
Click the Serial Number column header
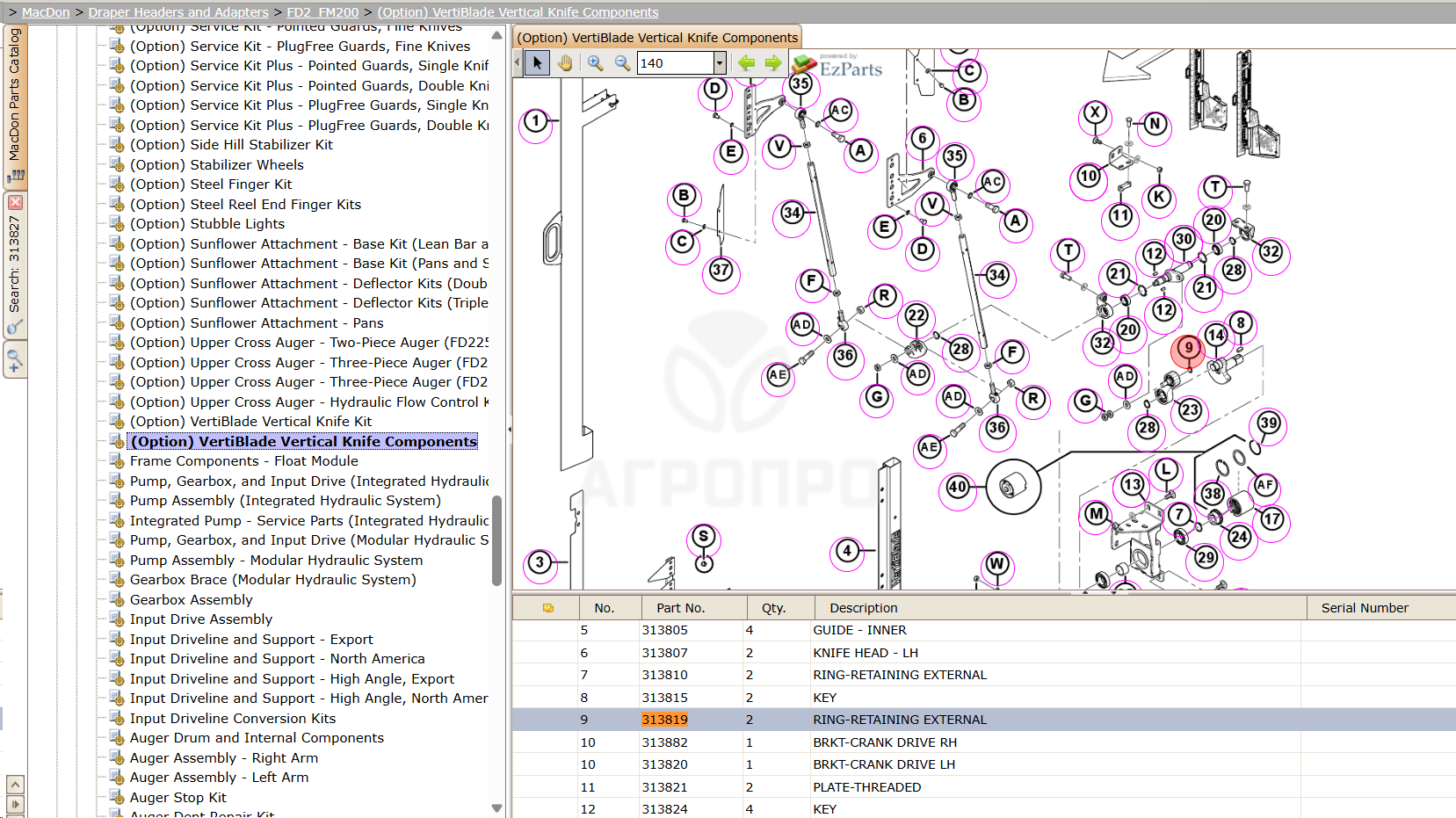(x=1380, y=608)
